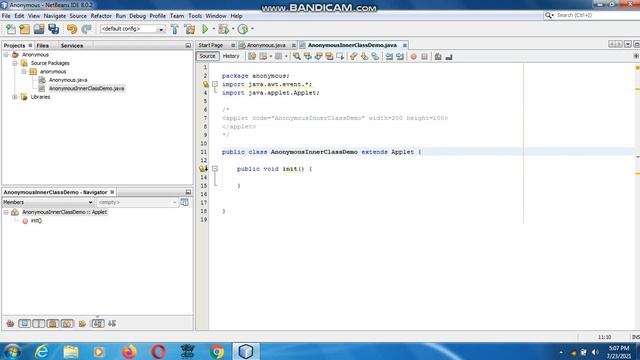Open Google Chrome from the taskbar
640x360 pixels.
pyautogui.click(x=217, y=351)
